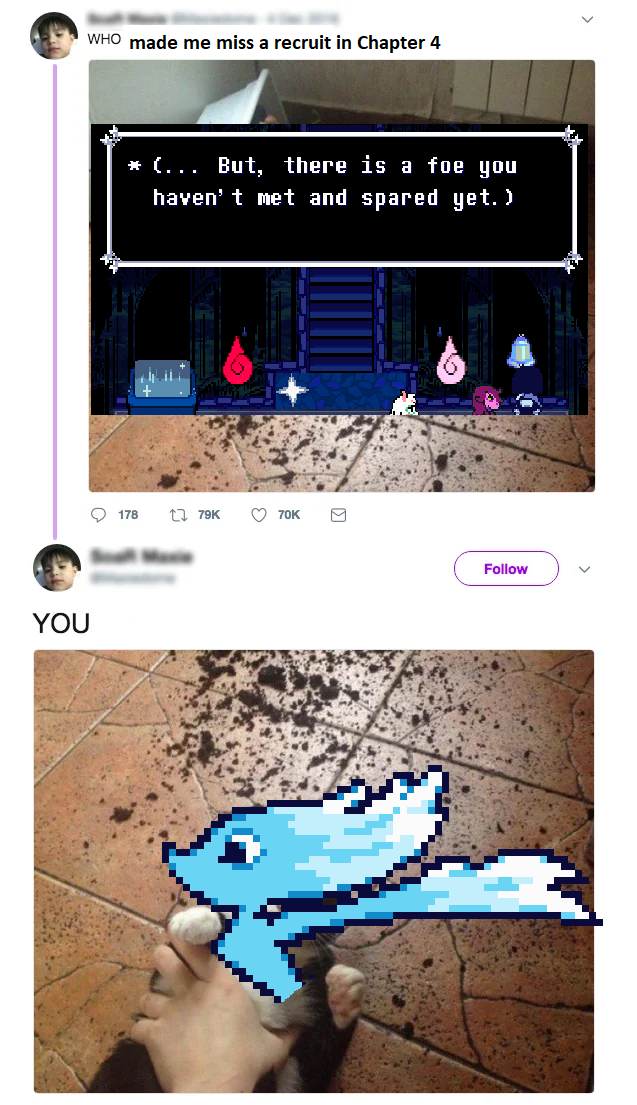Image resolution: width=637 pixels, height=1105 pixels.
Task: Click the reply speech bubble icon
Action: coord(98,515)
